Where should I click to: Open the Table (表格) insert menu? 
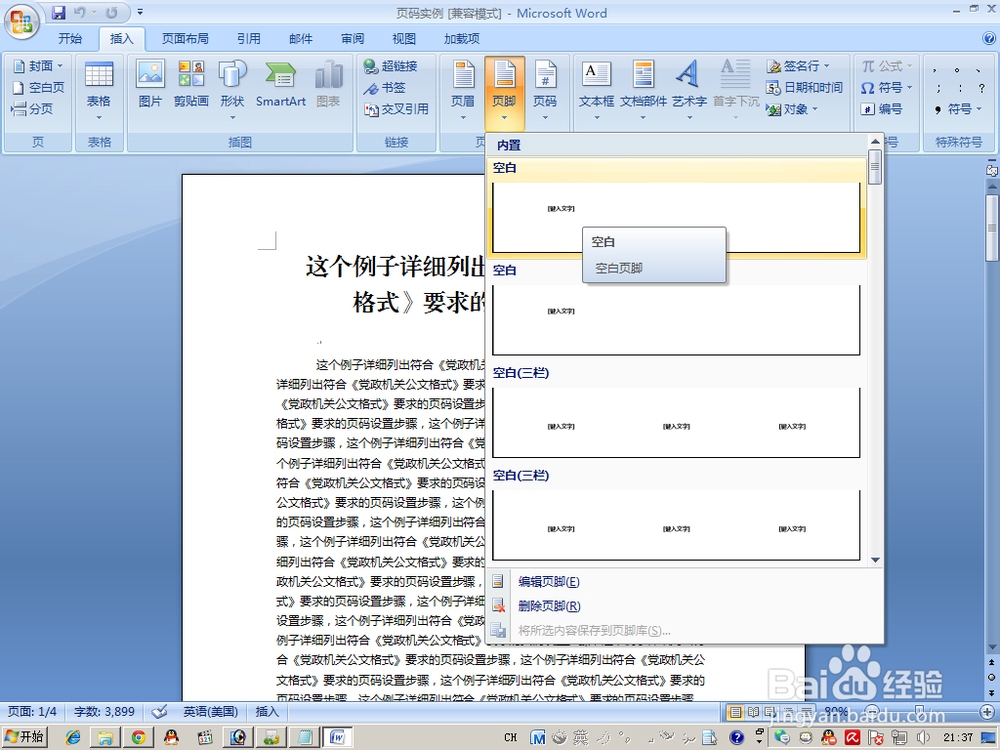click(x=99, y=91)
